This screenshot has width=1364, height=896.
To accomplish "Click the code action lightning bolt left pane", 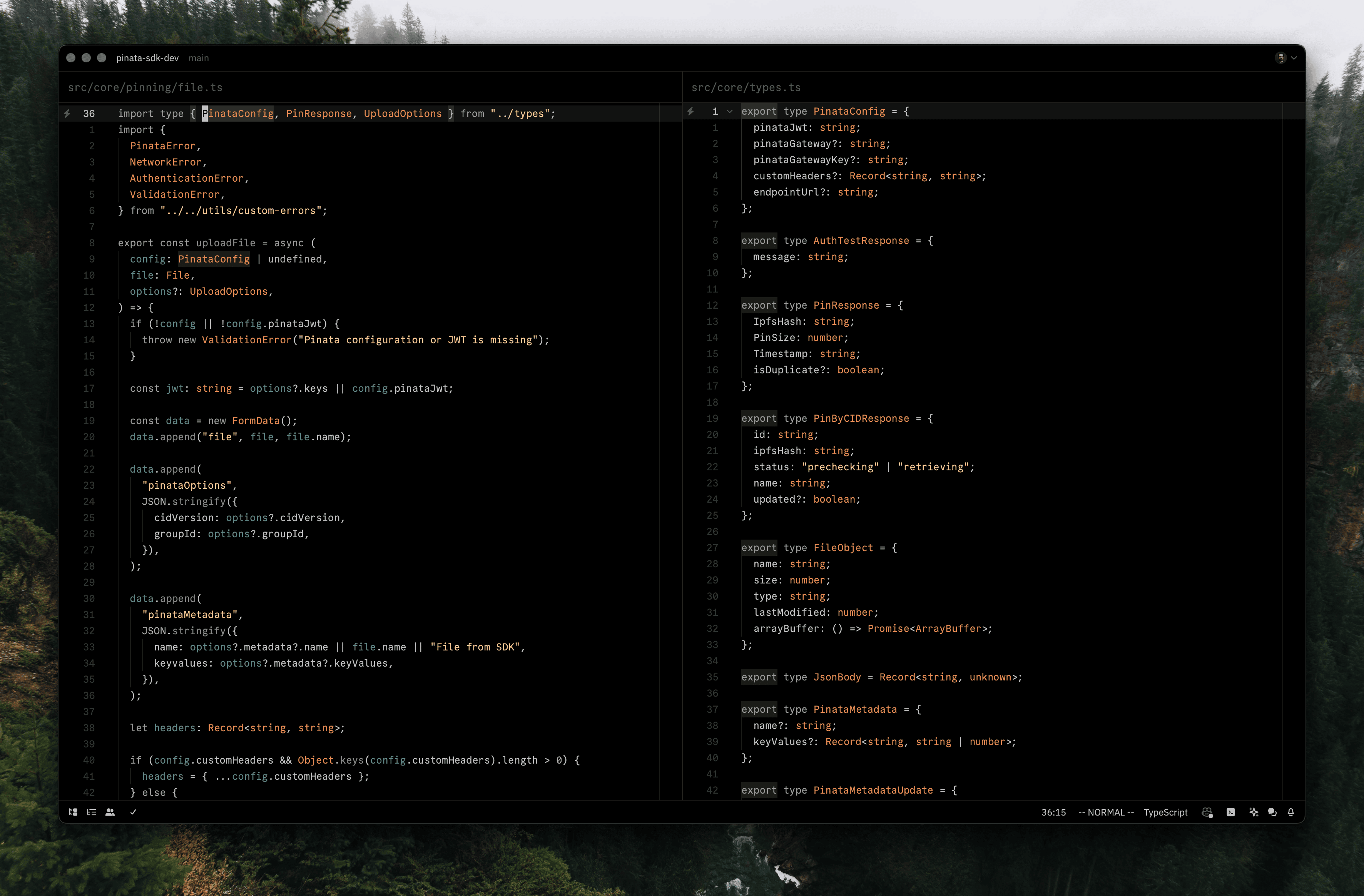I will click(67, 114).
